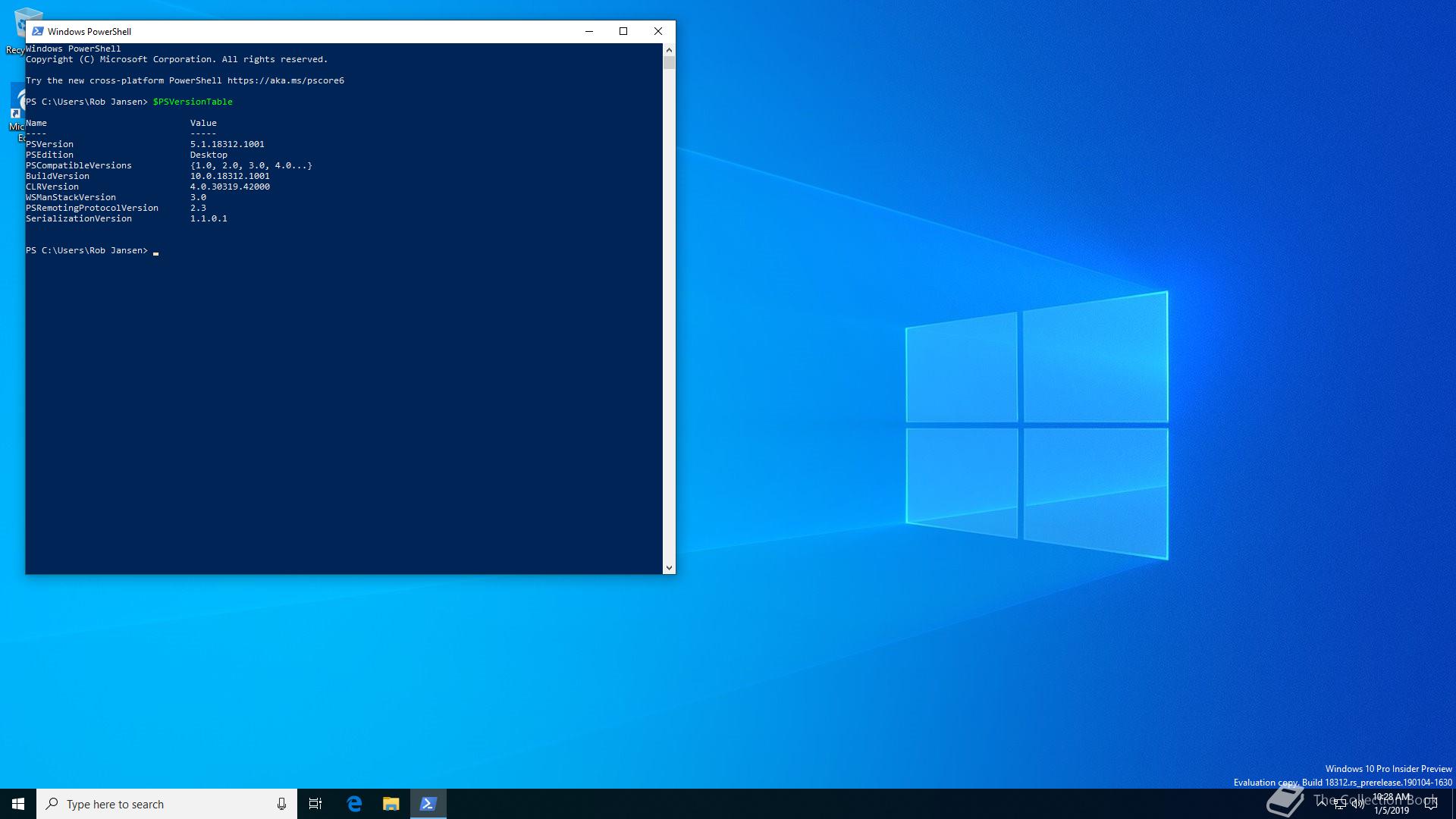Viewport: 1456px width, 819px height.
Task: Click the Windows PowerShell title text
Action: coord(89,31)
